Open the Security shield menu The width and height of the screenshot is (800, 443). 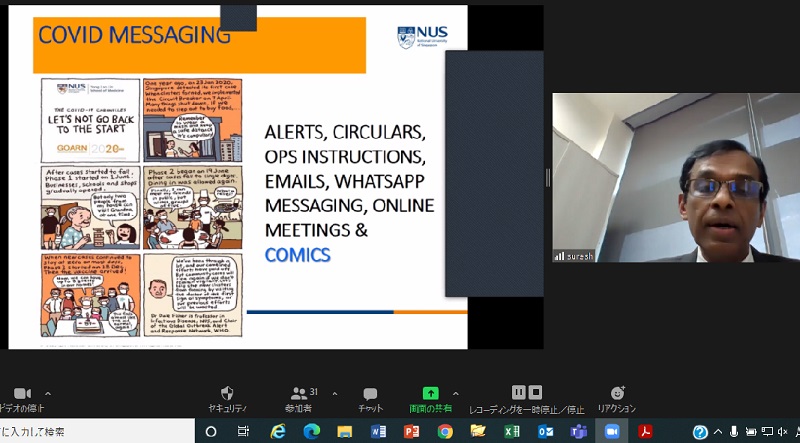click(227, 394)
